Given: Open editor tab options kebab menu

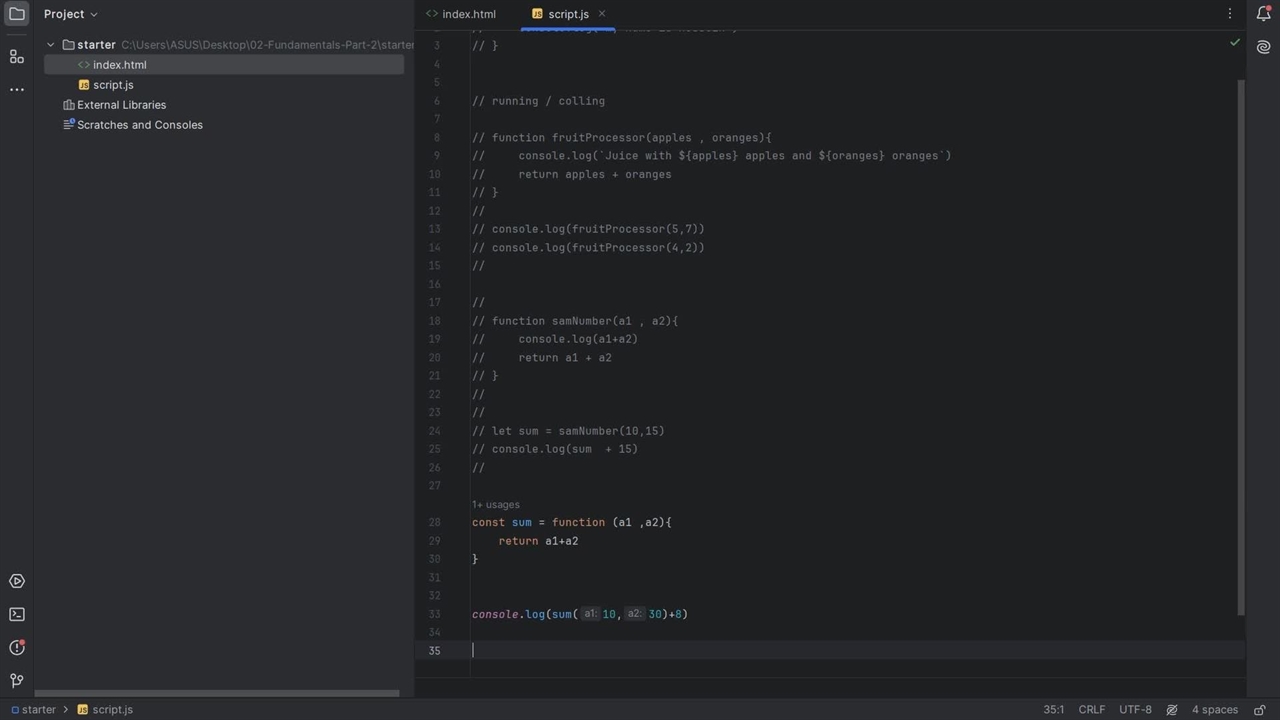Looking at the screenshot, I should pyautogui.click(x=1229, y=14).
